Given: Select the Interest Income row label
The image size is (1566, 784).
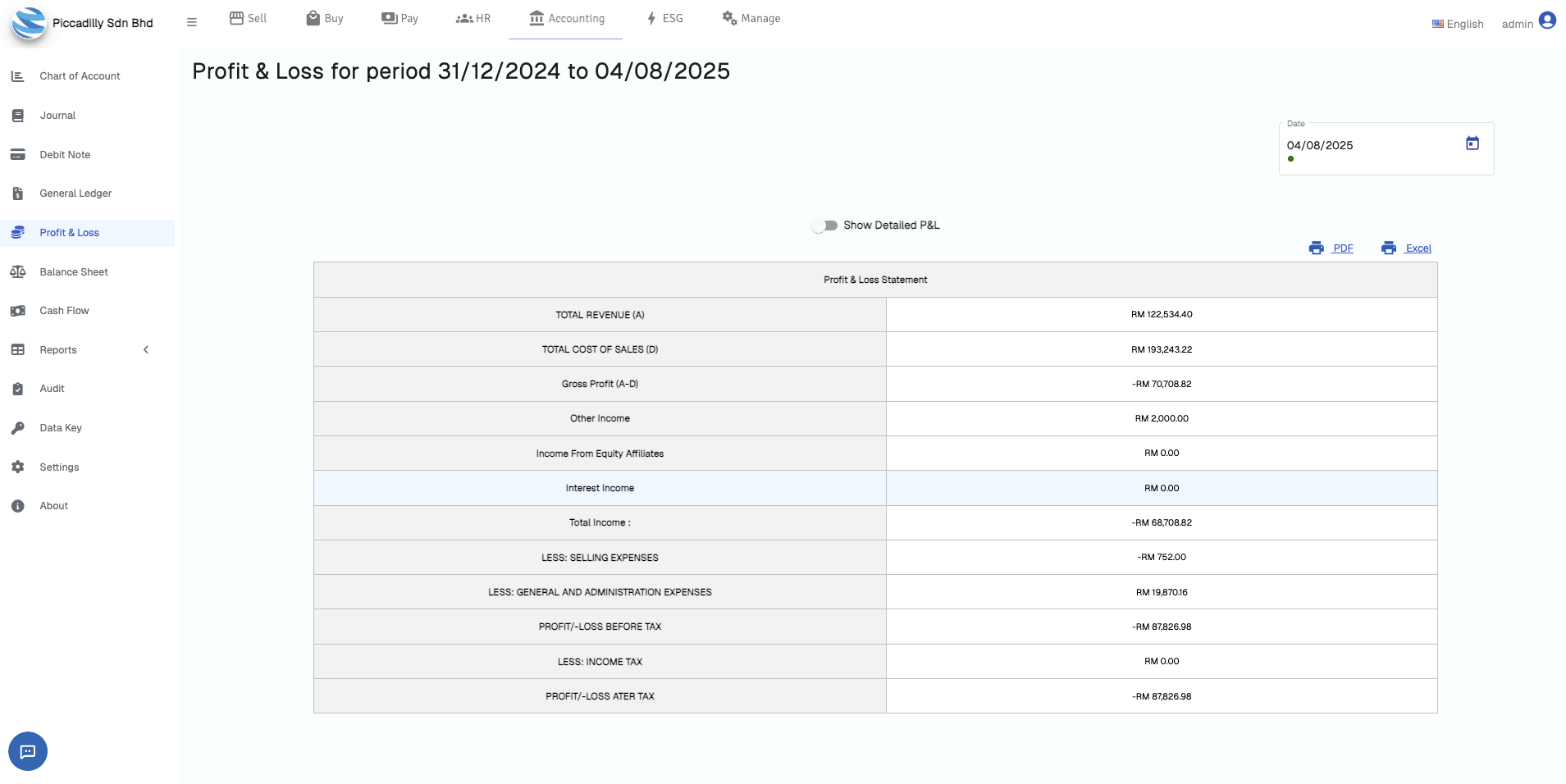Looking at the screenshot, I should pos(600,488).
